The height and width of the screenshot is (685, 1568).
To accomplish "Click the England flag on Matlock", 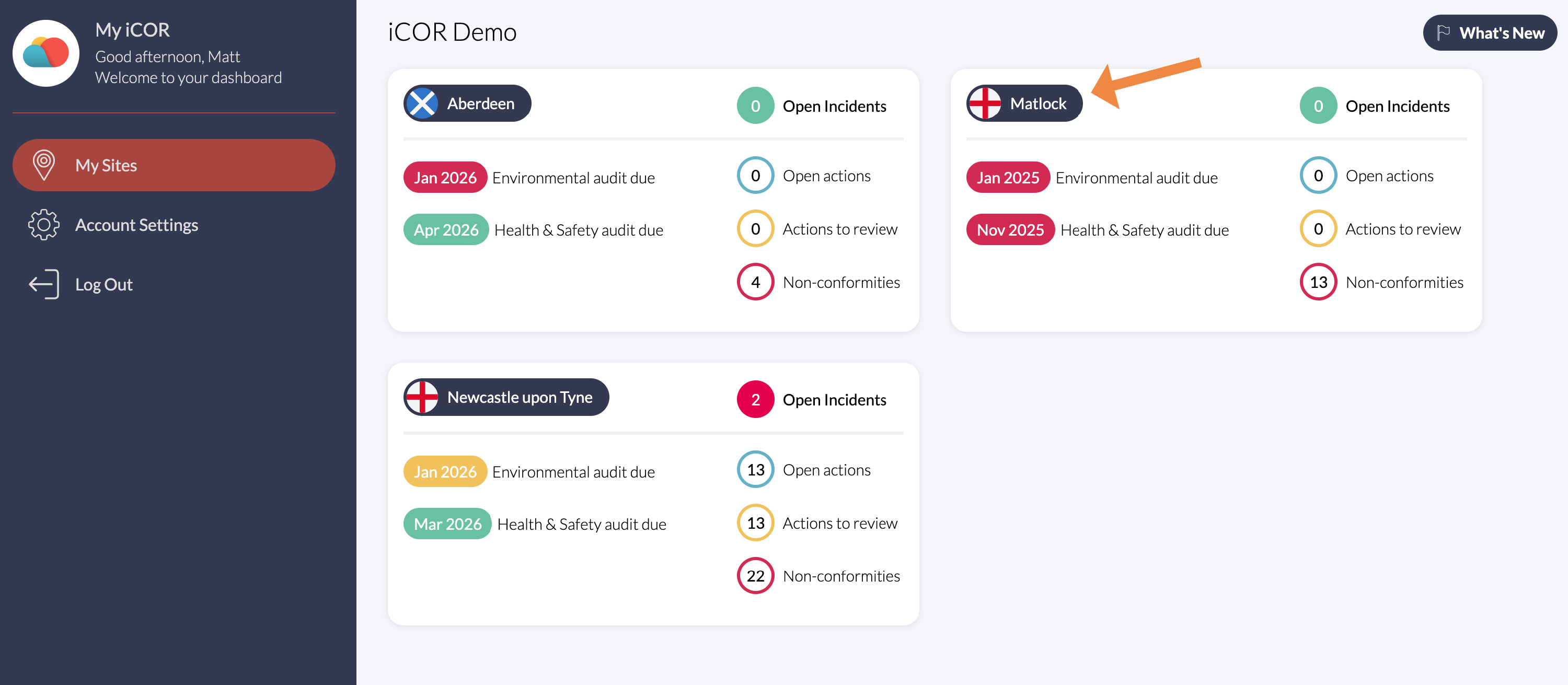I will [x=985, y=103].
